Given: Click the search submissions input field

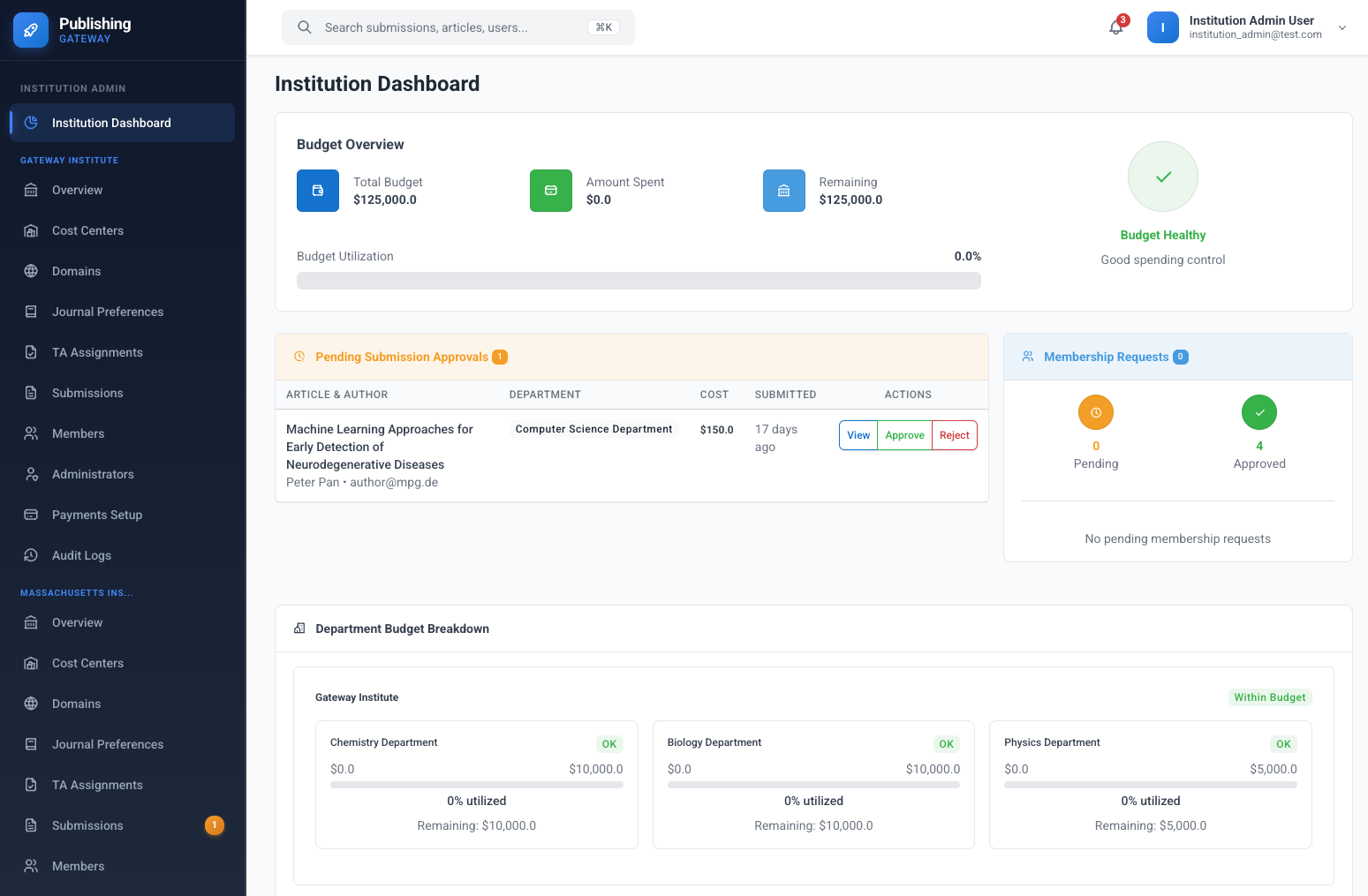Looking at the screenshot, I should pos(450,27).
